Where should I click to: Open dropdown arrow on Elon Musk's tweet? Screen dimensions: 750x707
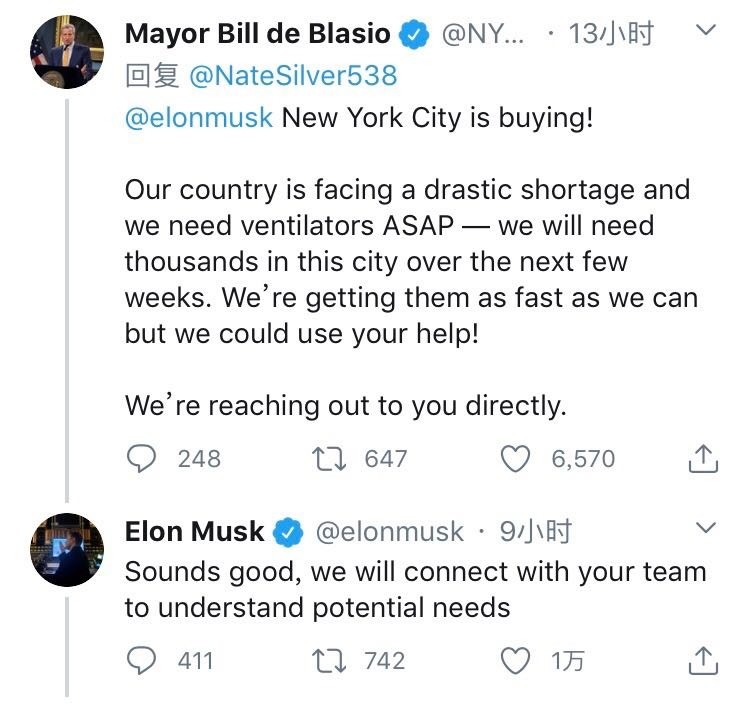point(706,528)
